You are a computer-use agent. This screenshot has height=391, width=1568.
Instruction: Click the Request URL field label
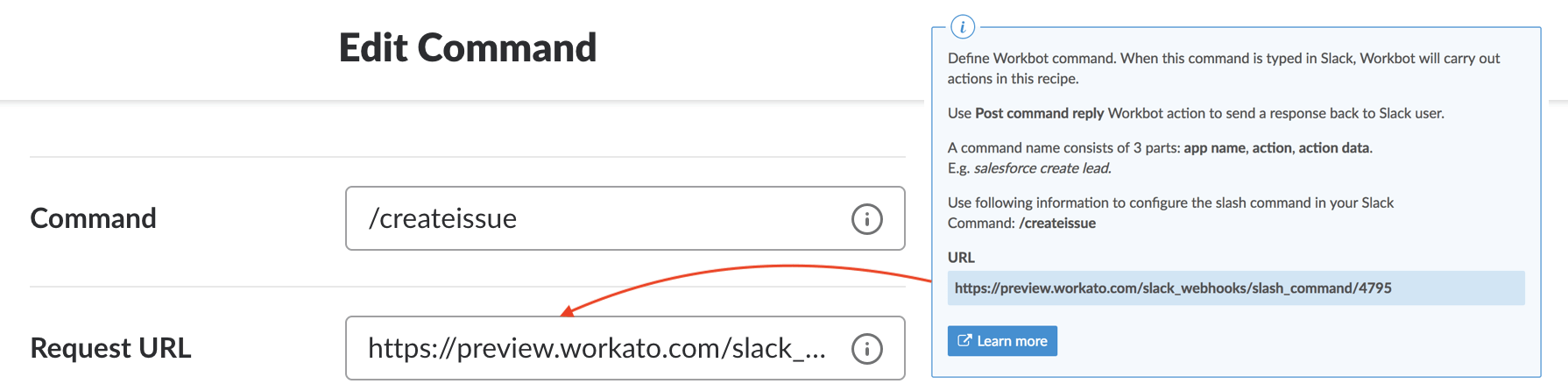click(x=110, y=349)
